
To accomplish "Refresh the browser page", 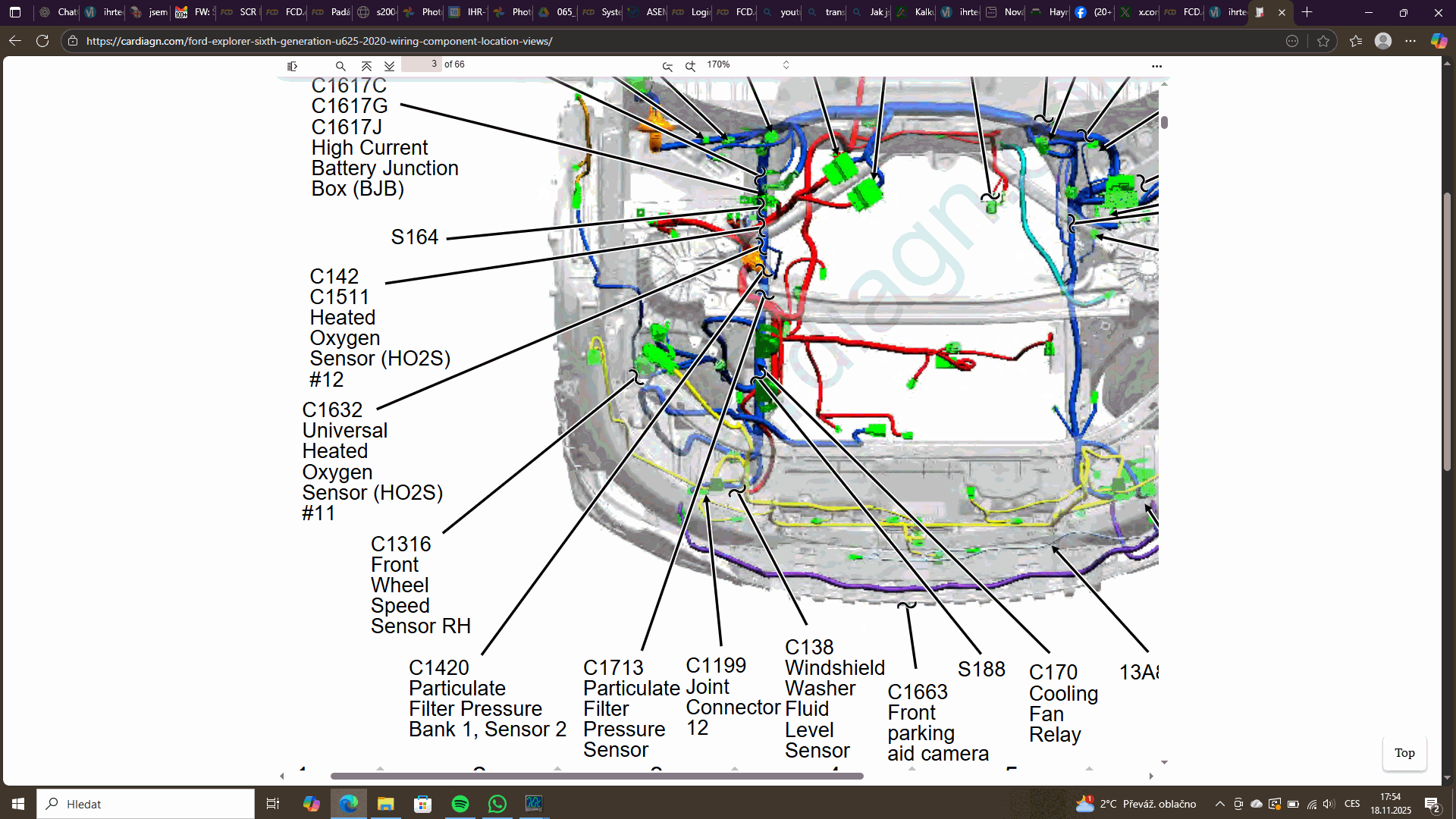I will click(42, 41).
